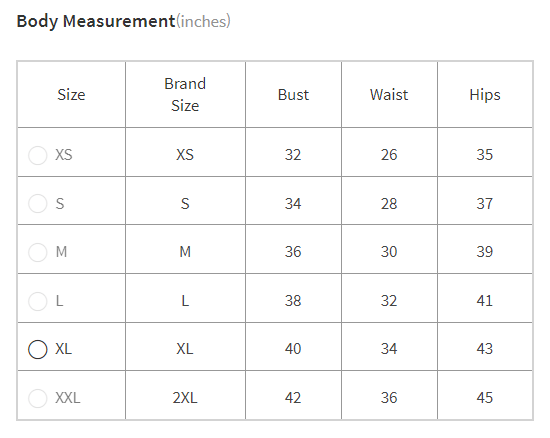This screenshot has width=550, height=438.
Task: Click the XL row bust value 40
Action: pos(293,349)
